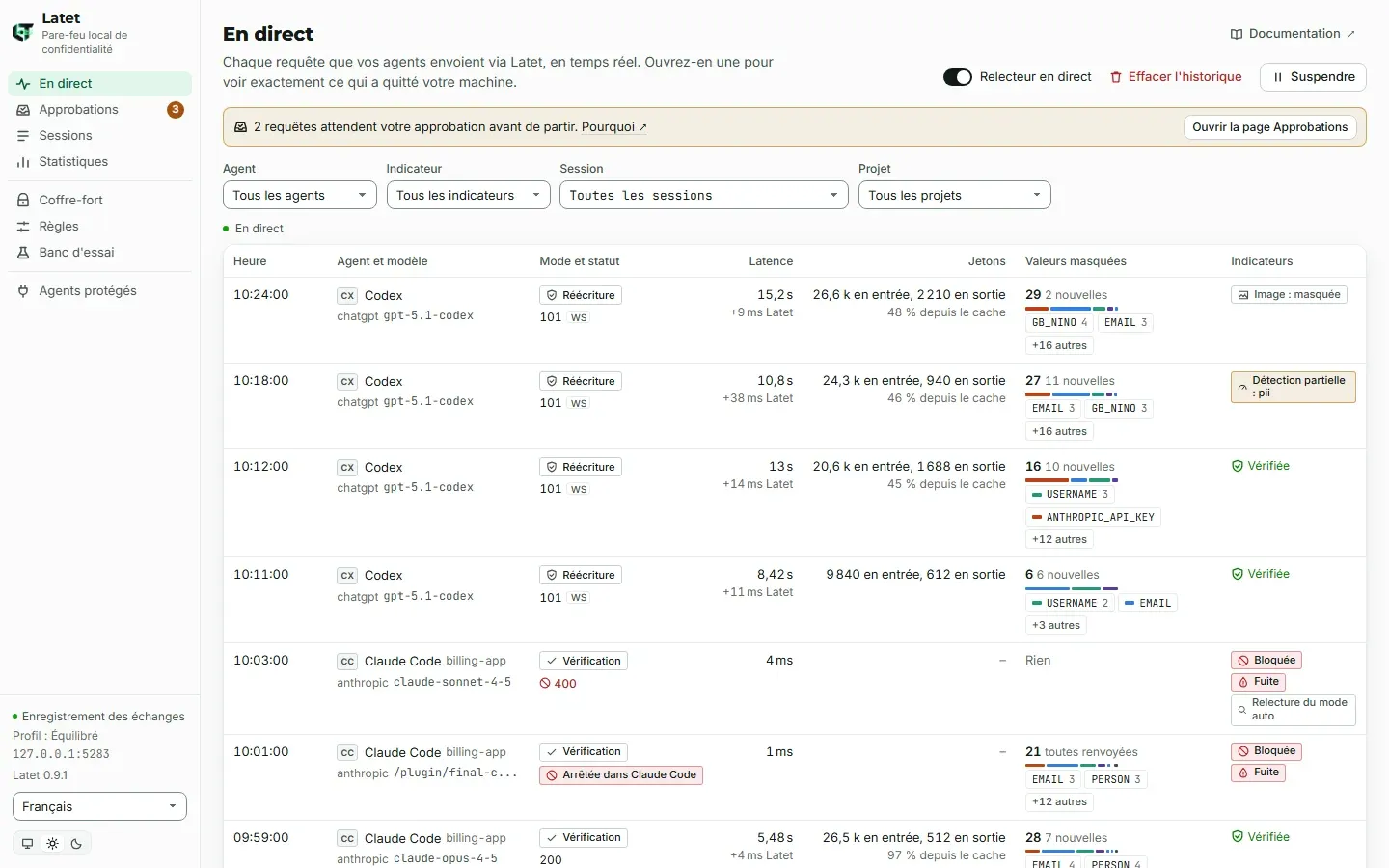Viewport: 1389px width, 868px height.
Task: Open the Agent filter dropdown
Action: [299, 195]
